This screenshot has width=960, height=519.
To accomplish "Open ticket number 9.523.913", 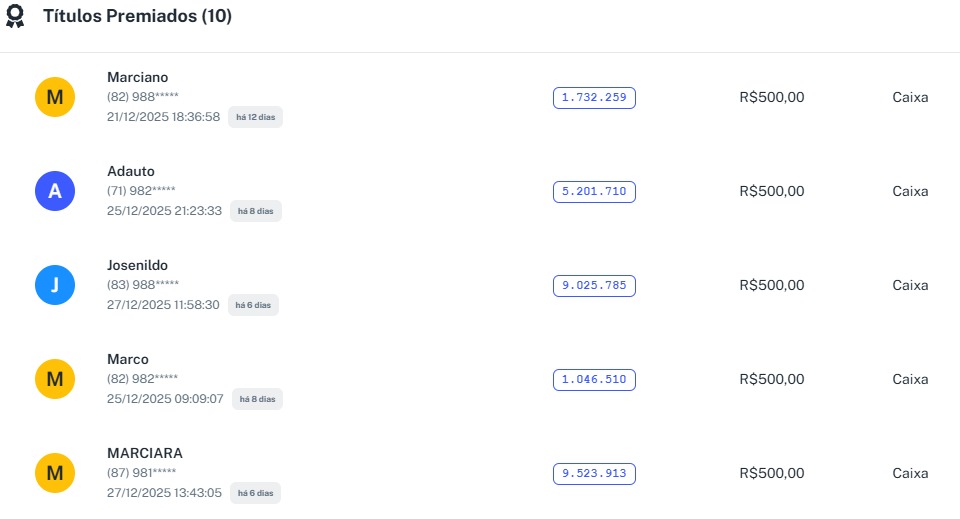I will (x=594, y=473).
